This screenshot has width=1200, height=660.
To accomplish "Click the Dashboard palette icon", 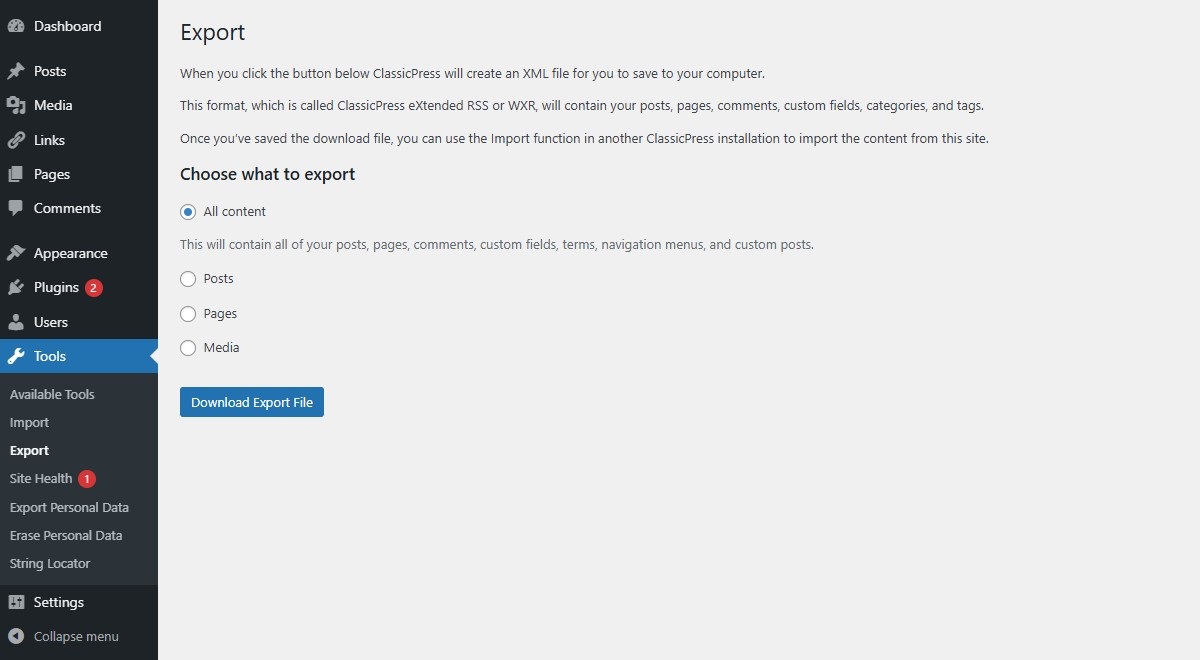I will [x=16, y=27].
